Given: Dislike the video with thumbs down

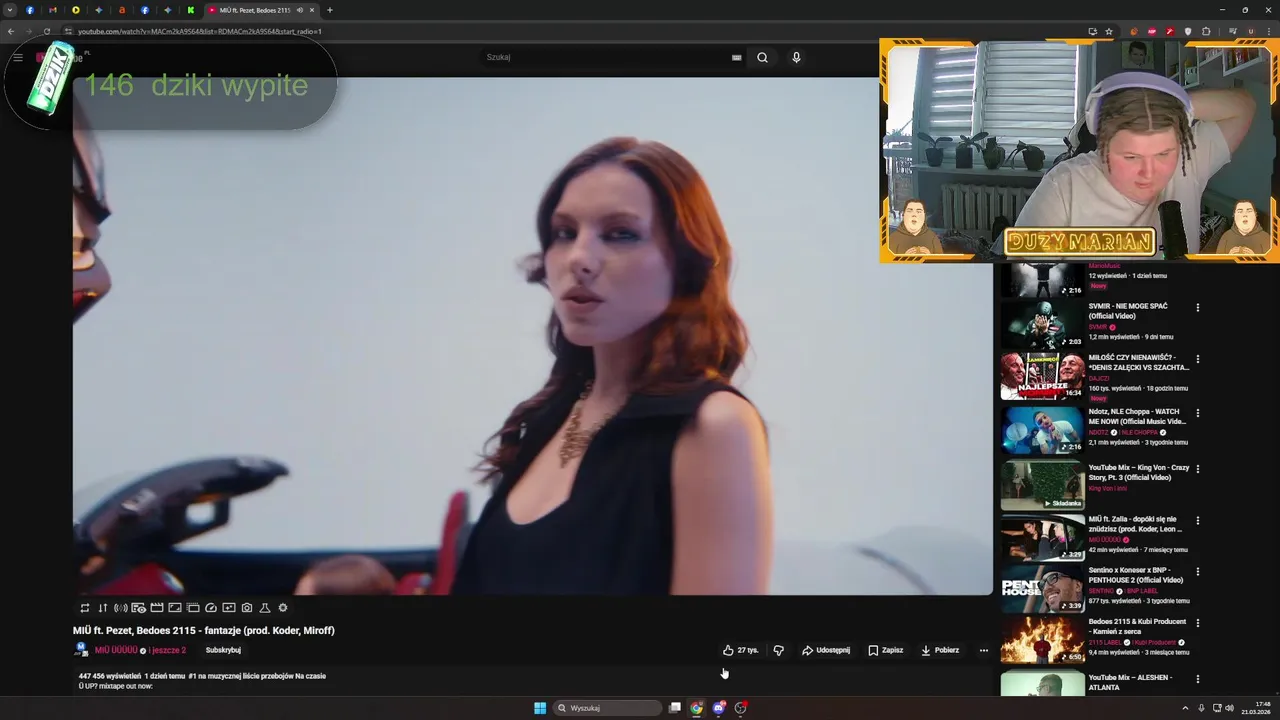Looking at the screenshot, I should click(x=779, y=650).
